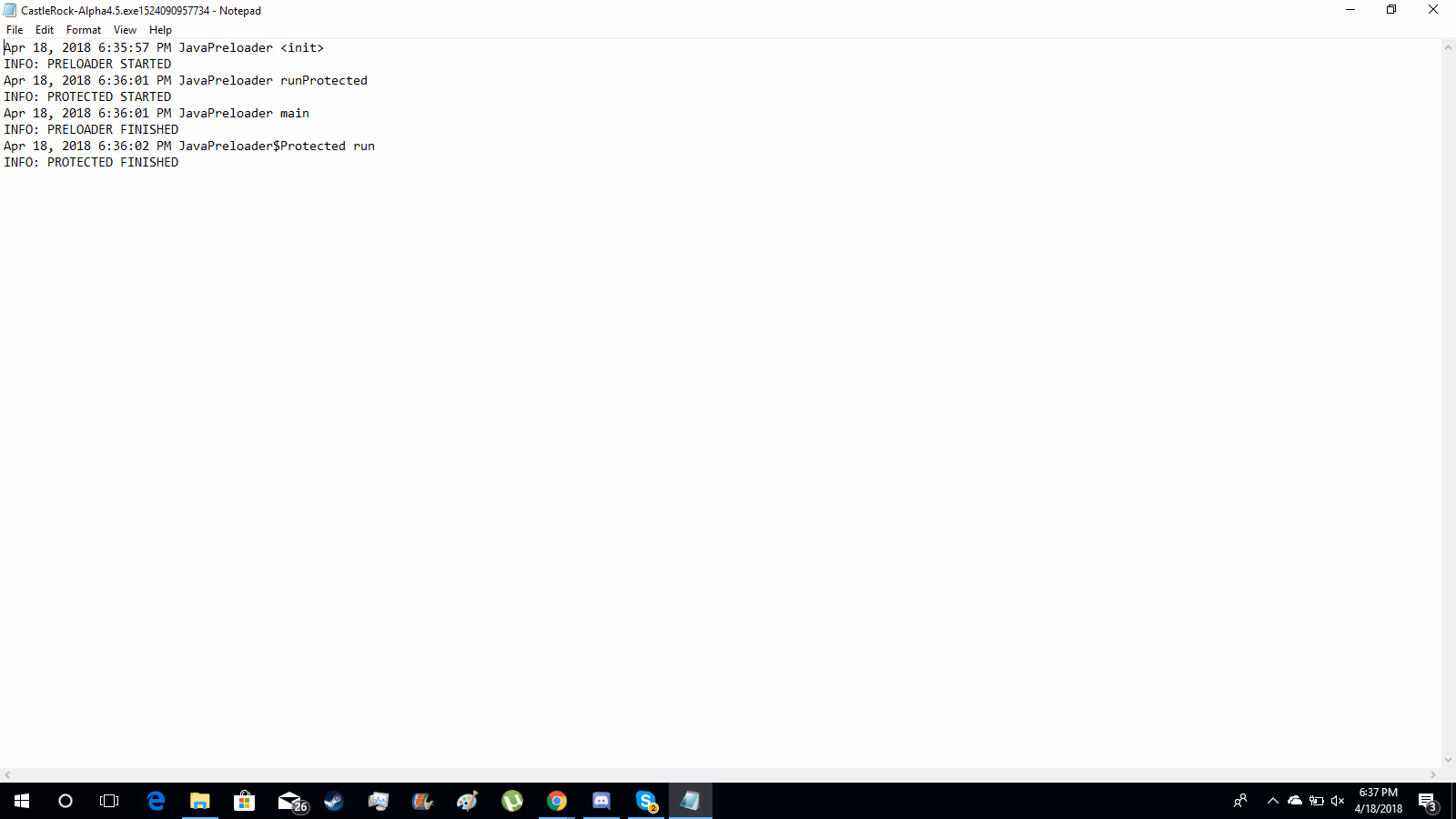The height and width of the screenshot is (819, 1456).
Task: Open the Action Center notifications
Action: point(1427,802)
